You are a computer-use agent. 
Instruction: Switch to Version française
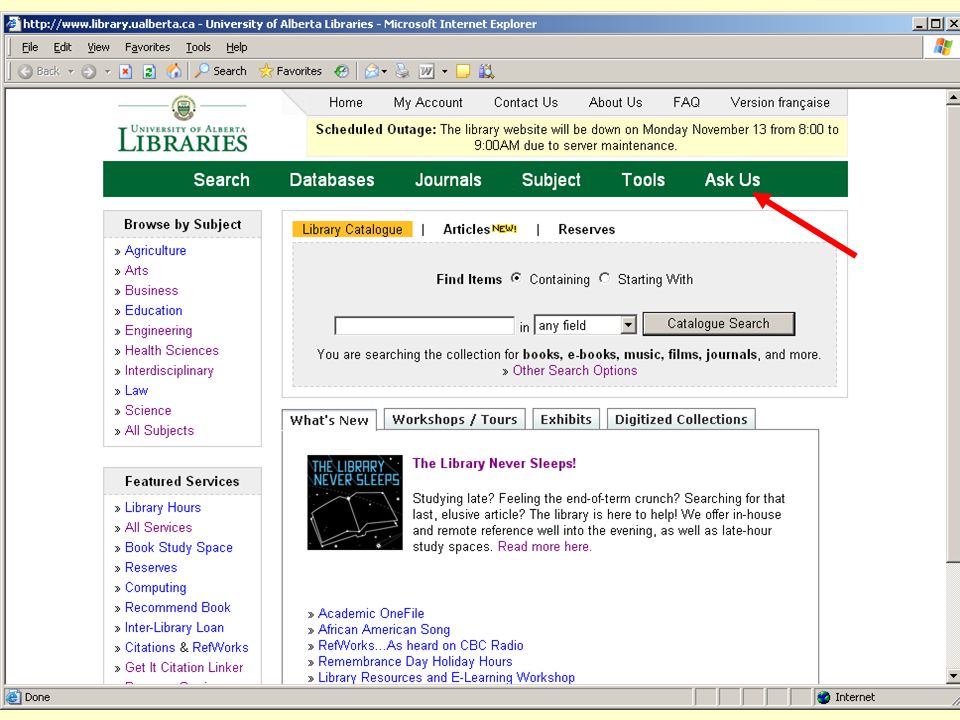pyautogui.click(x=780, y=102)
